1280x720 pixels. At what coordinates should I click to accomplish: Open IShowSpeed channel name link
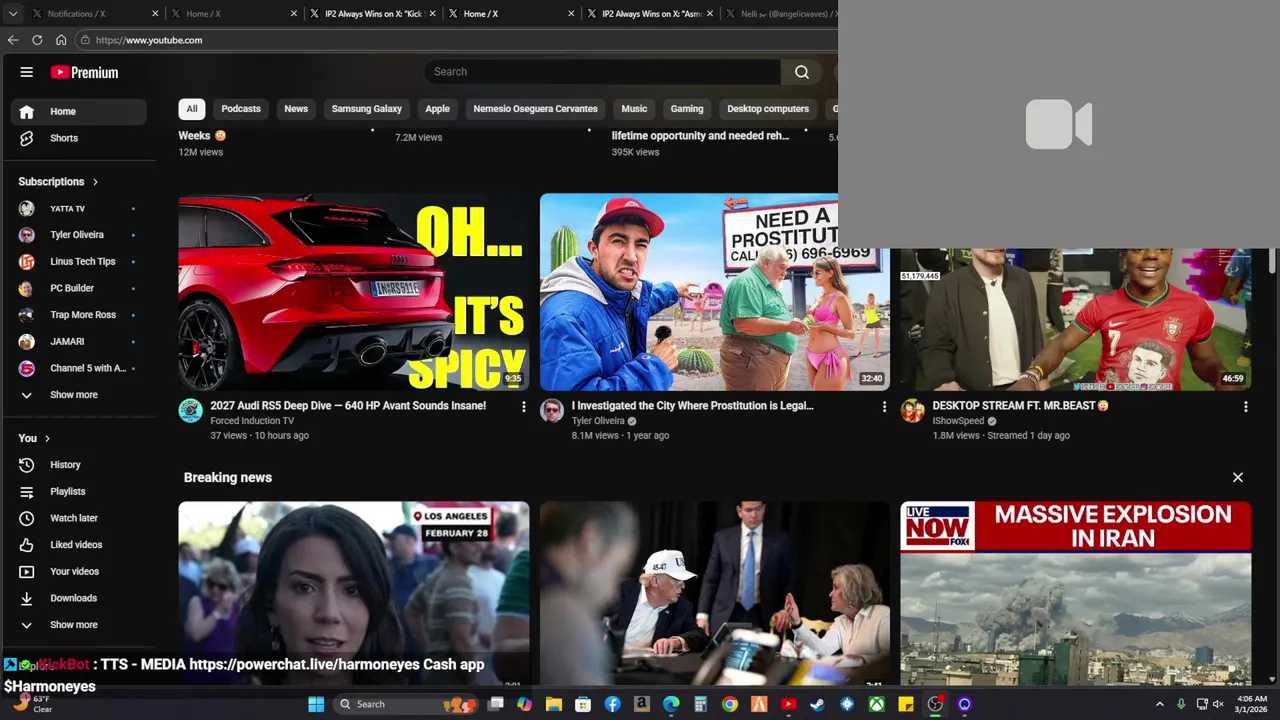click(958, 421)
